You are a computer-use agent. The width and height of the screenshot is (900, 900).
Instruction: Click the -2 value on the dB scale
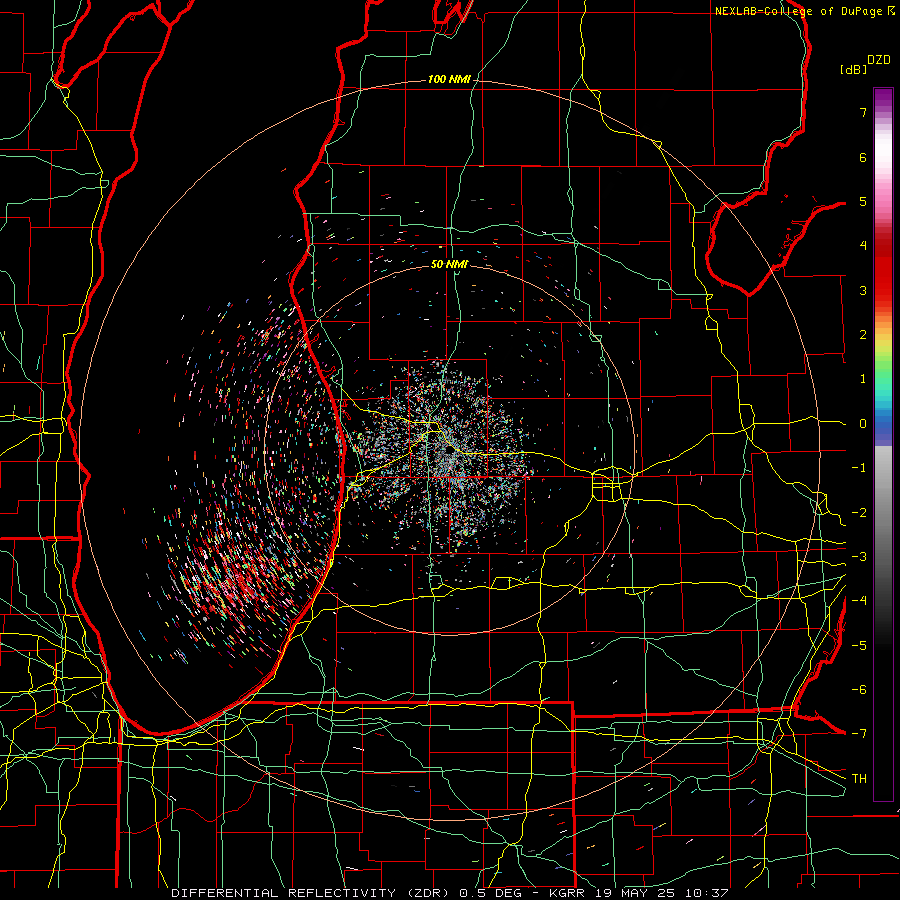click(x=859, y=513)
